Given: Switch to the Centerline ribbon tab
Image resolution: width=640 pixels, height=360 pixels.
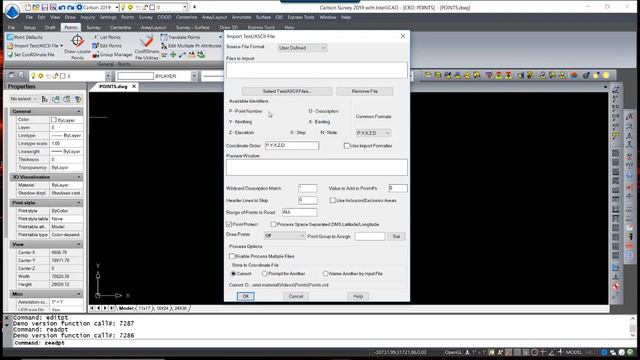Looking at the screenshot, I should (x=120, y=27).
